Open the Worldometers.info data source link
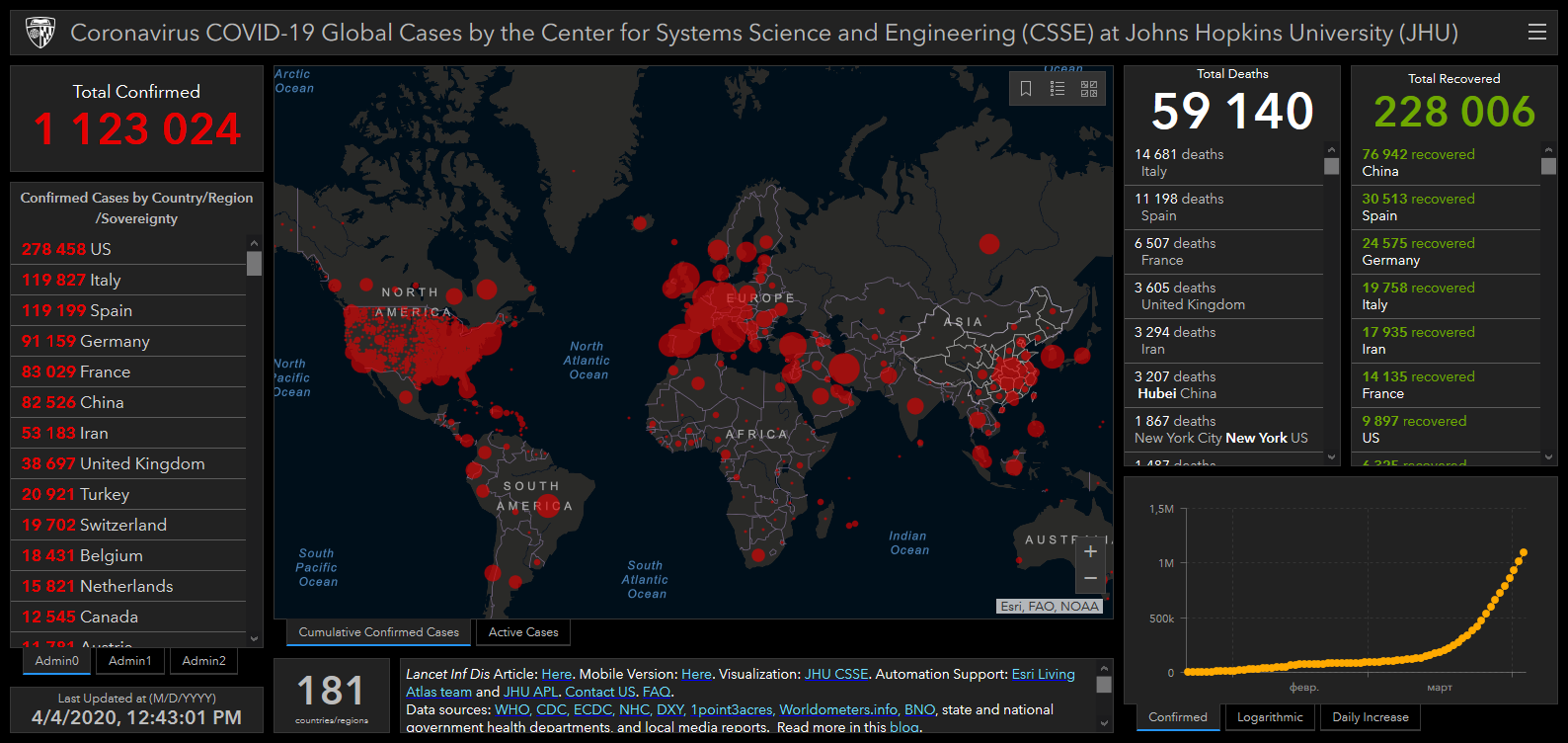The height and width of the screenshot is (743, 1568). 838,709
